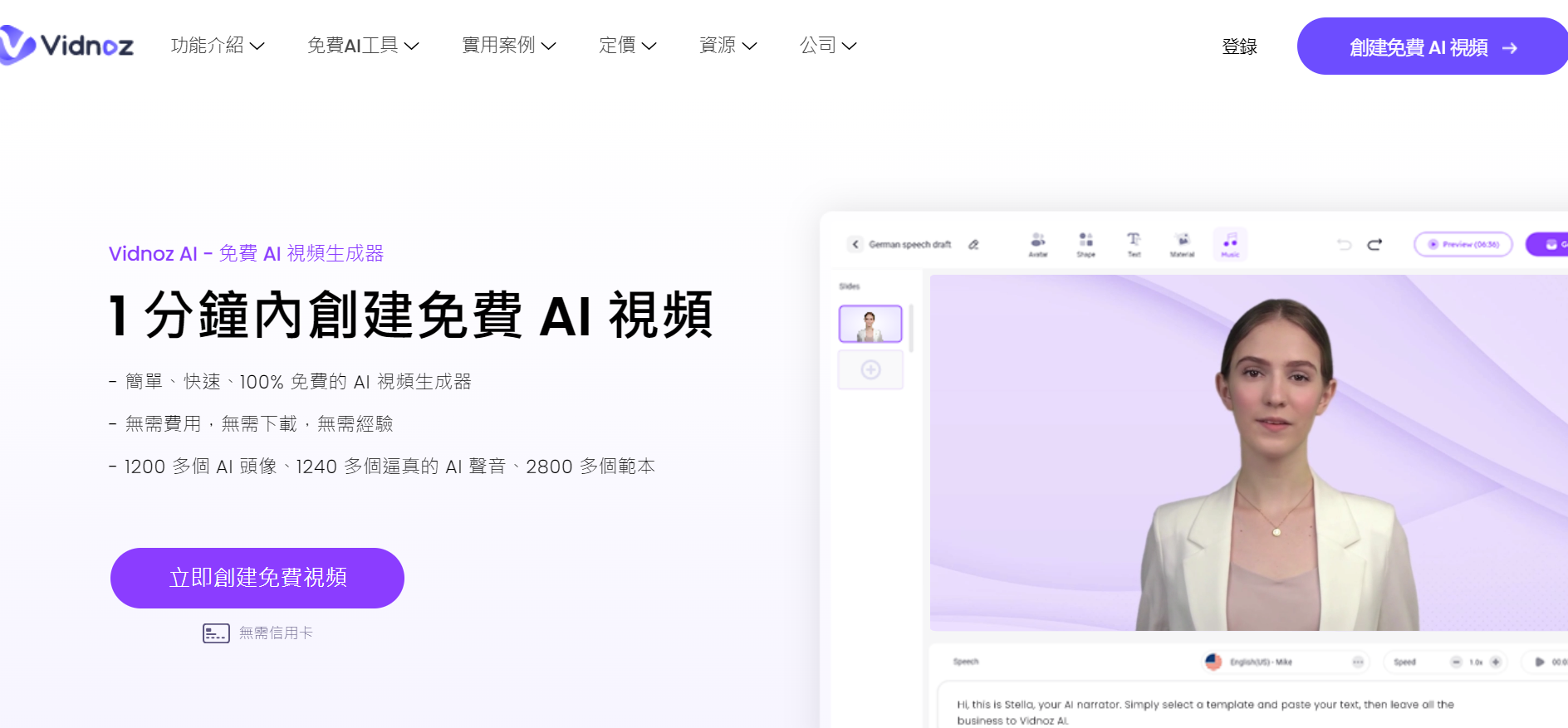
Task: Click the Vidnoz logo
Action: 68,45
